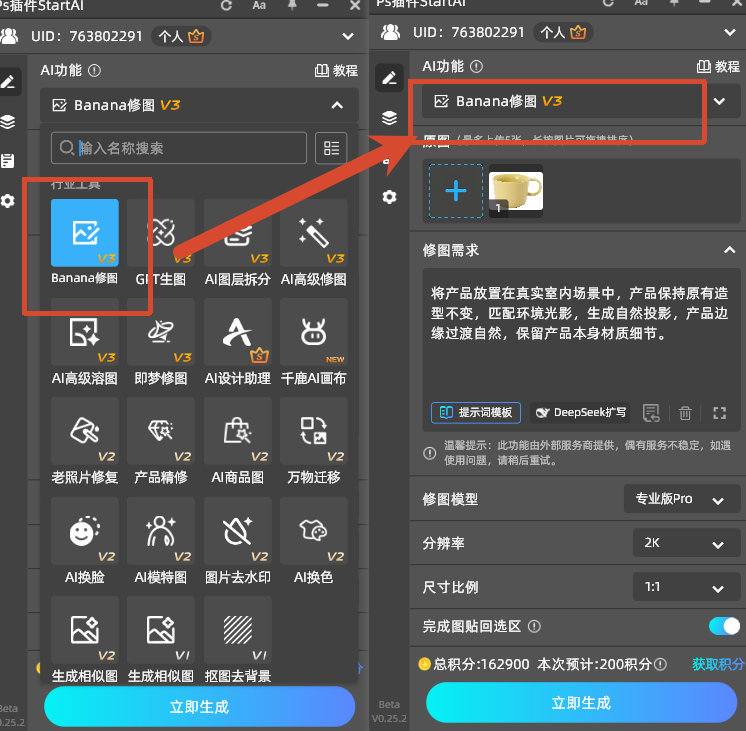Open the AI商品图 tool tile

(237, 431)
